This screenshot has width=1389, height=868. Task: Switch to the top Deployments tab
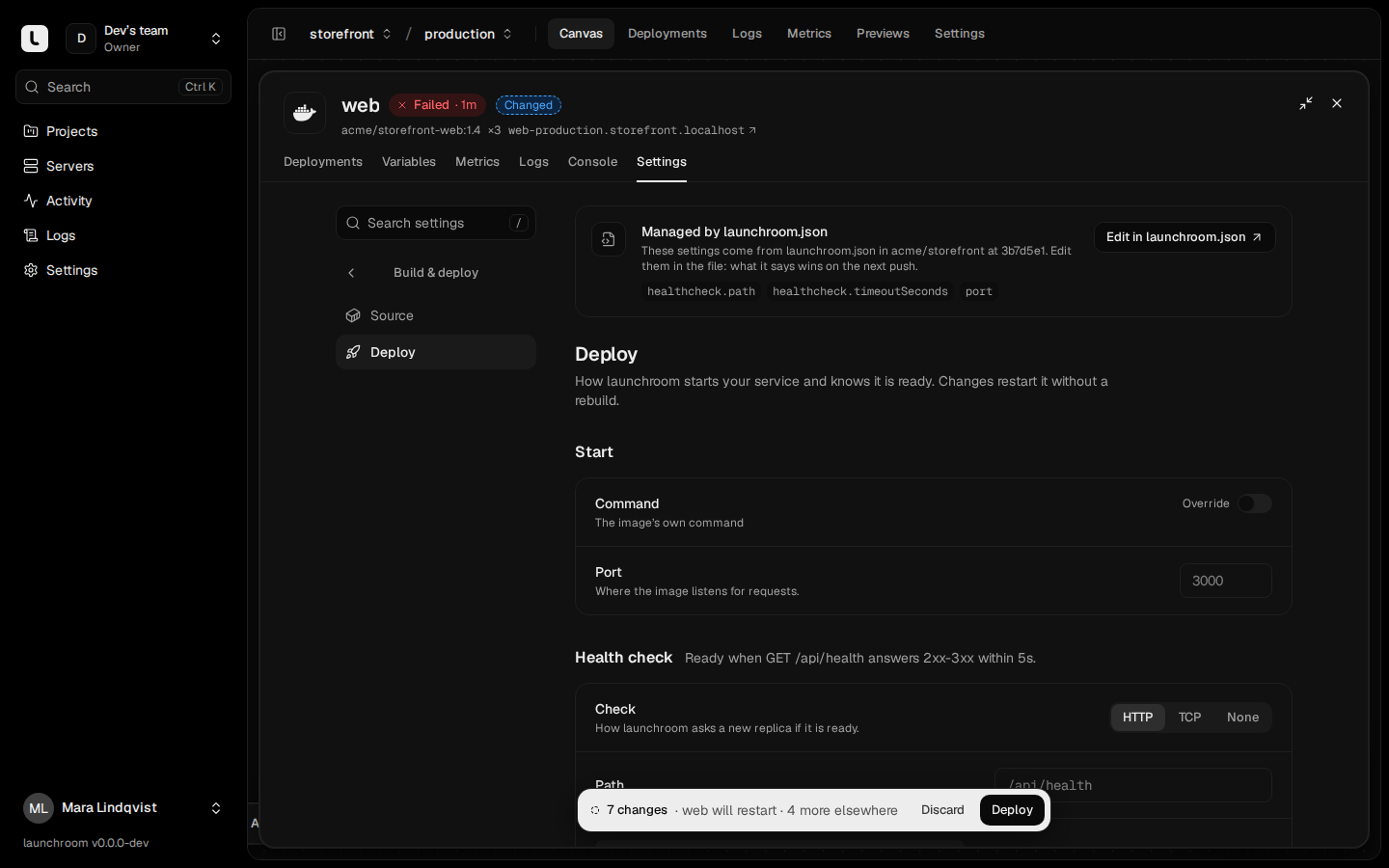(x=667, y=34)
